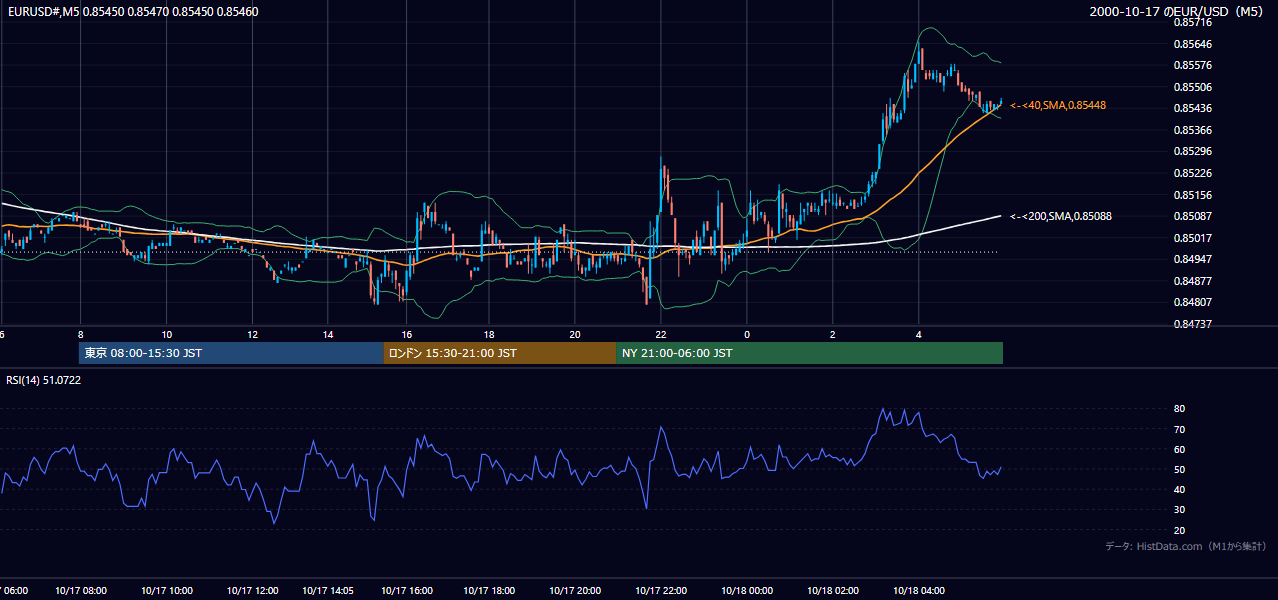Click hour marker 2 under the chart
The height and width of the screenshot is (600, 1278).
coord(832,334)
